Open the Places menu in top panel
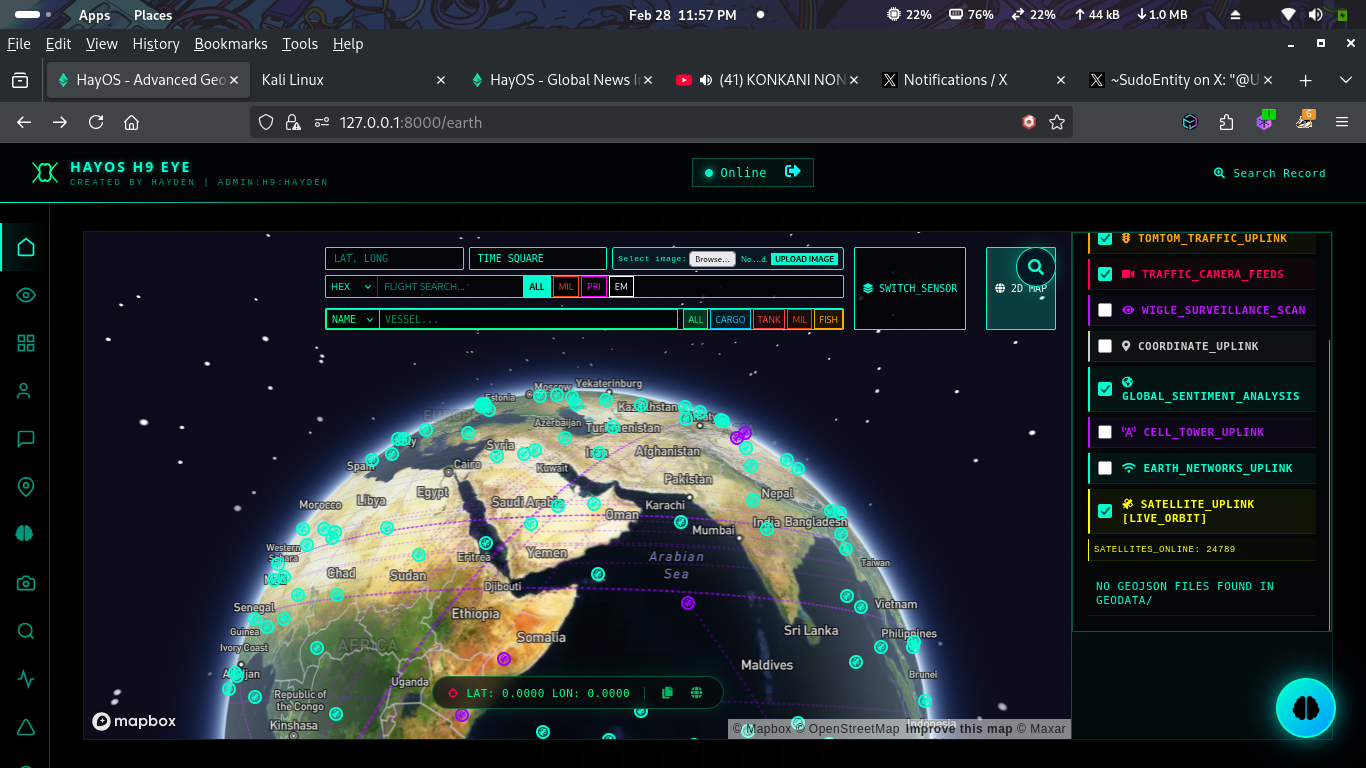The height and width of the screenshot is (768, 1366). [x=153, y=15]
